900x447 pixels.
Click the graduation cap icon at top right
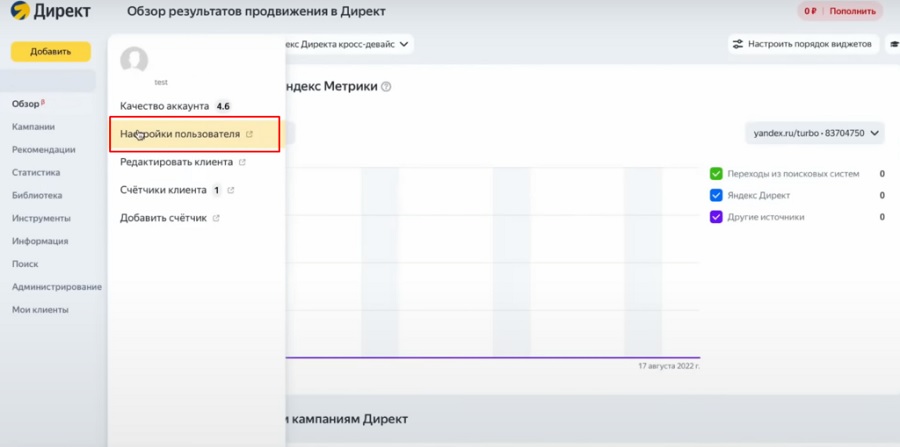894,44
